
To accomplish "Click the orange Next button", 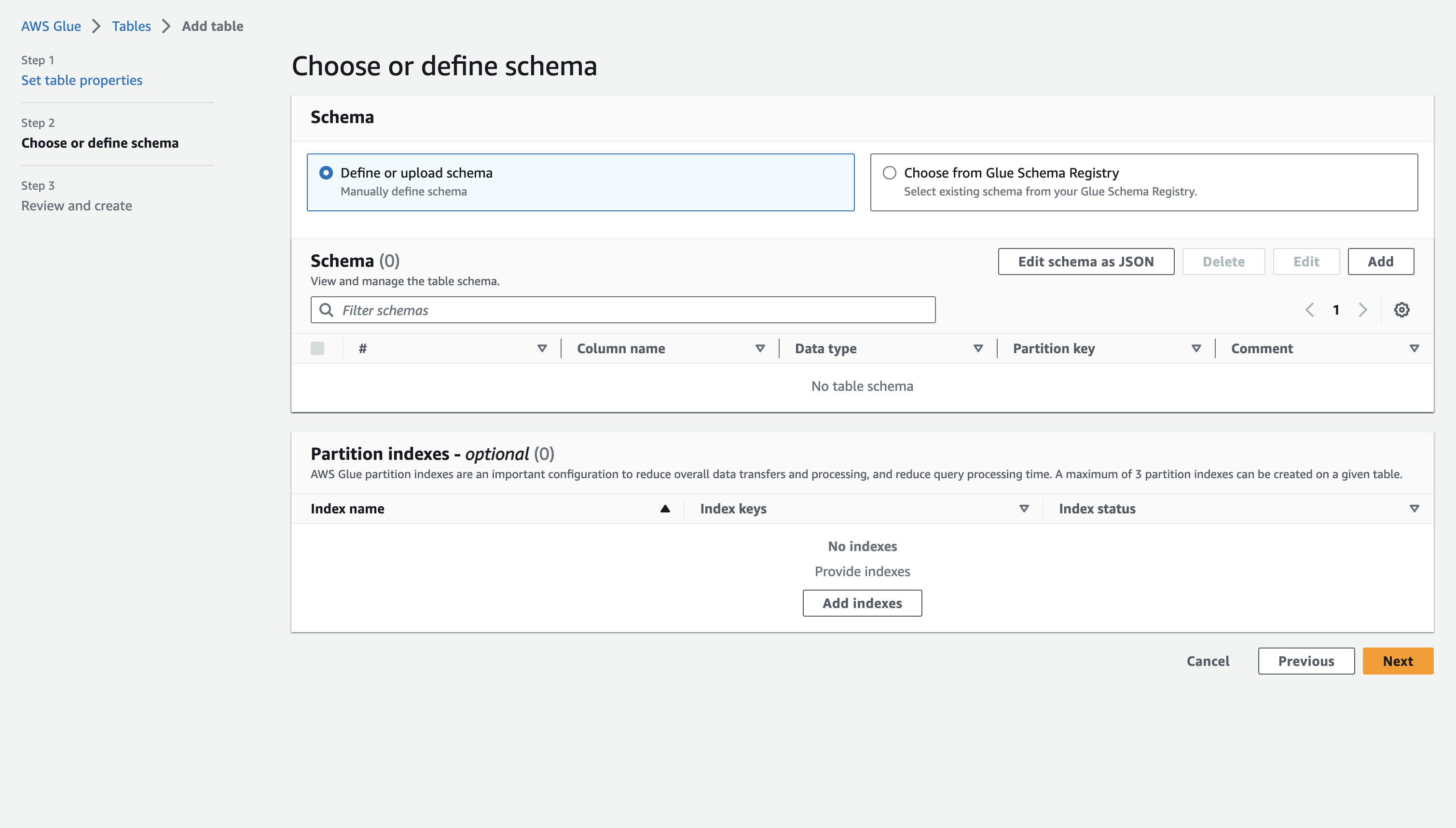I will click(1398, 661).
